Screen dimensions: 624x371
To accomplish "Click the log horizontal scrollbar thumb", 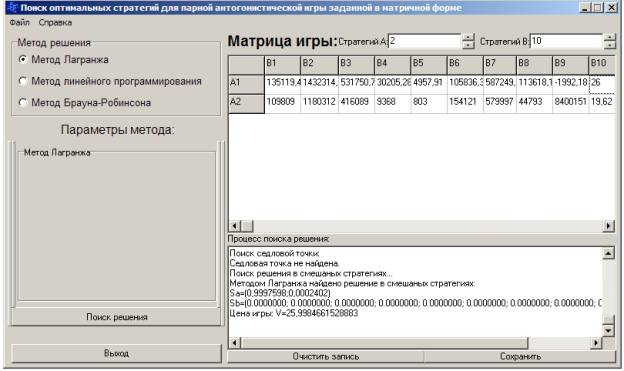I will tap(385, 342).
